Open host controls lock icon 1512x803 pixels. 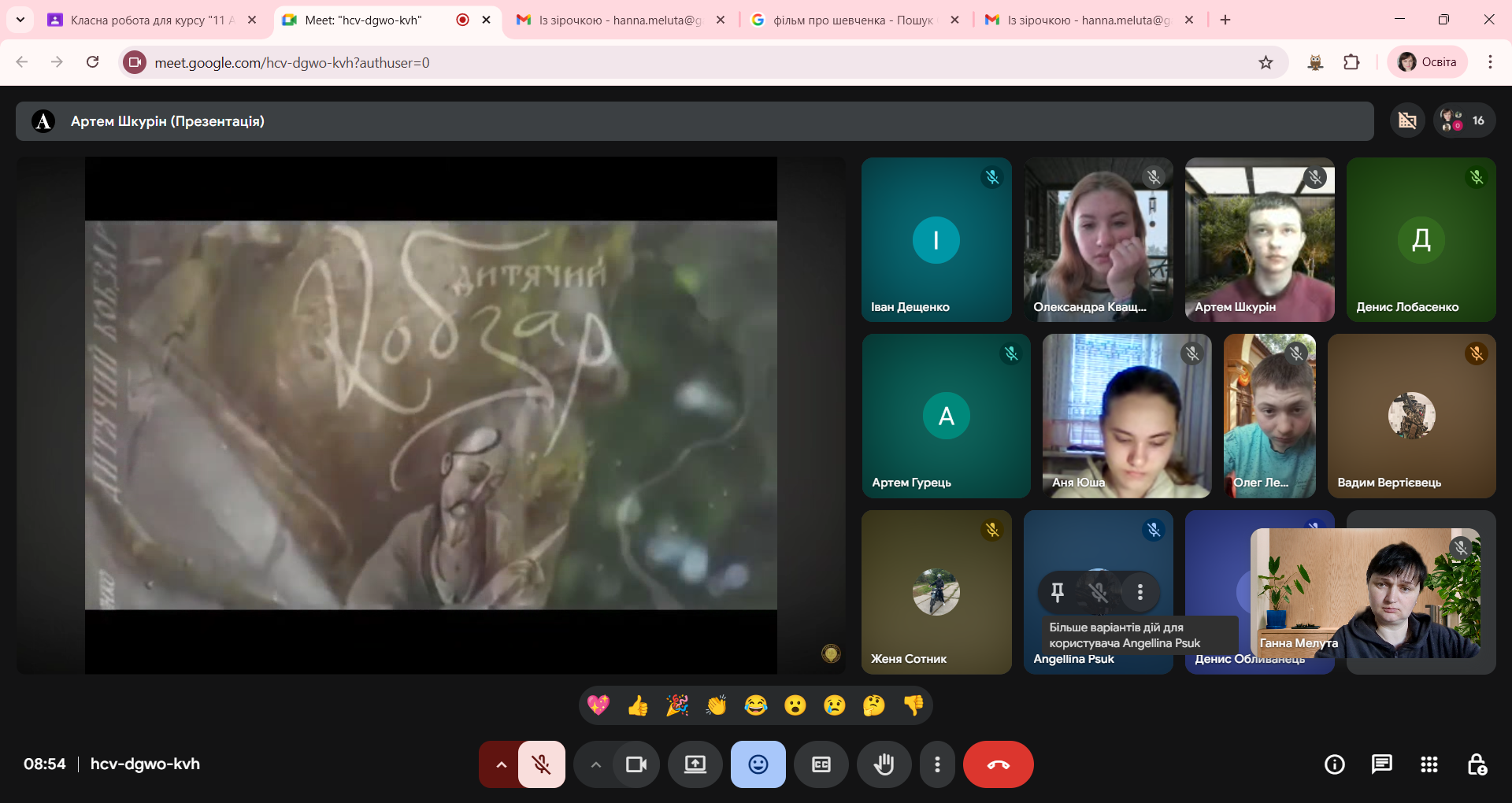(1477, 764)
